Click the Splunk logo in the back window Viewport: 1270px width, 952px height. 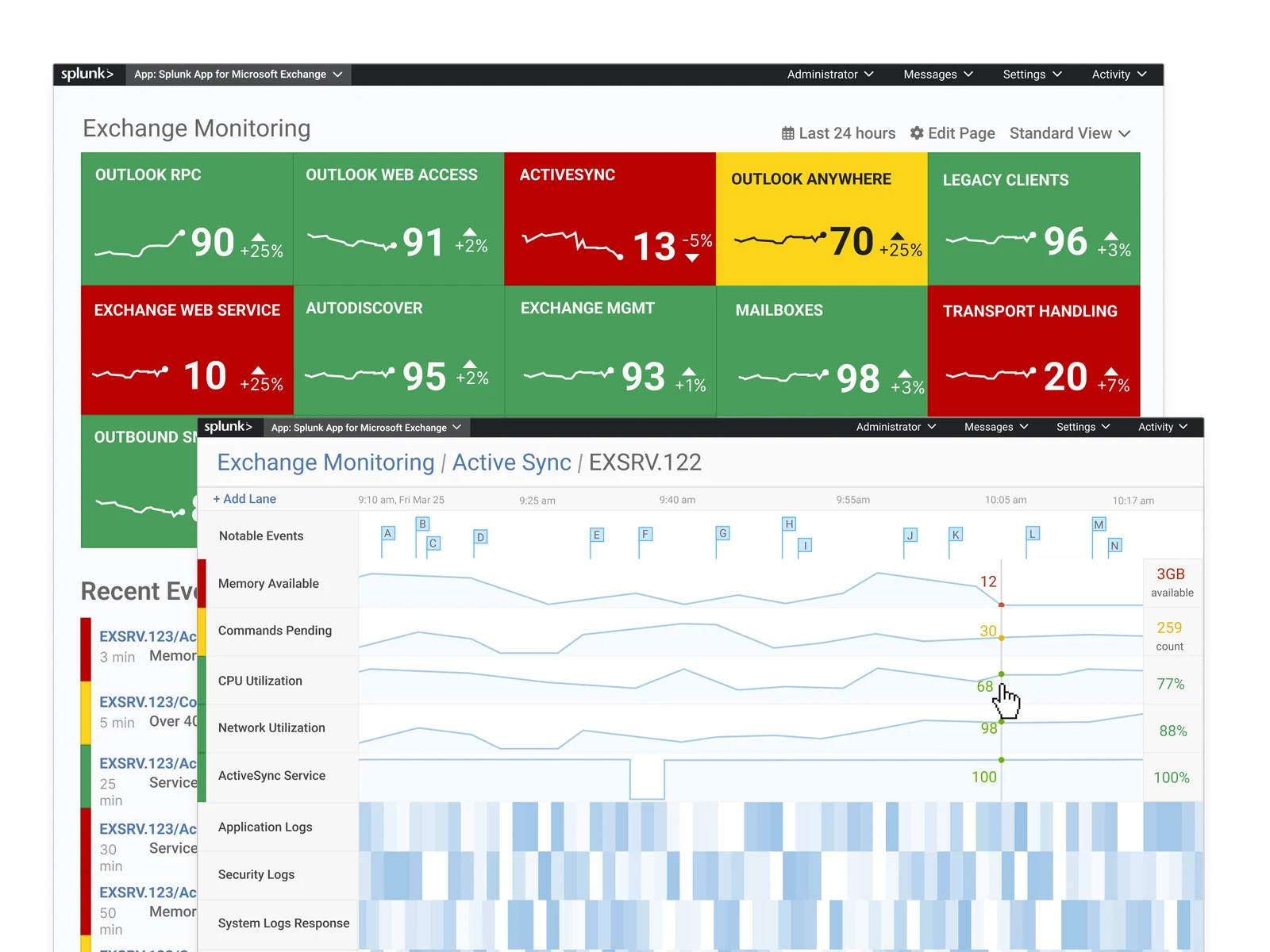coord(87,74)
